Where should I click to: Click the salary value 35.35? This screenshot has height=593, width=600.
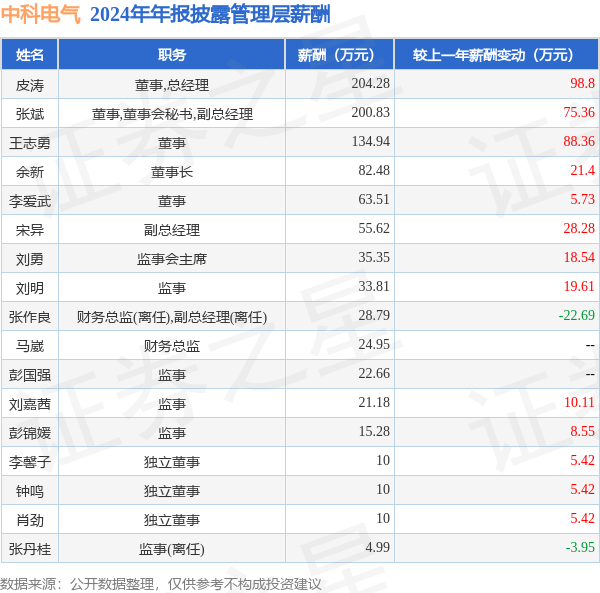(374, 257)
